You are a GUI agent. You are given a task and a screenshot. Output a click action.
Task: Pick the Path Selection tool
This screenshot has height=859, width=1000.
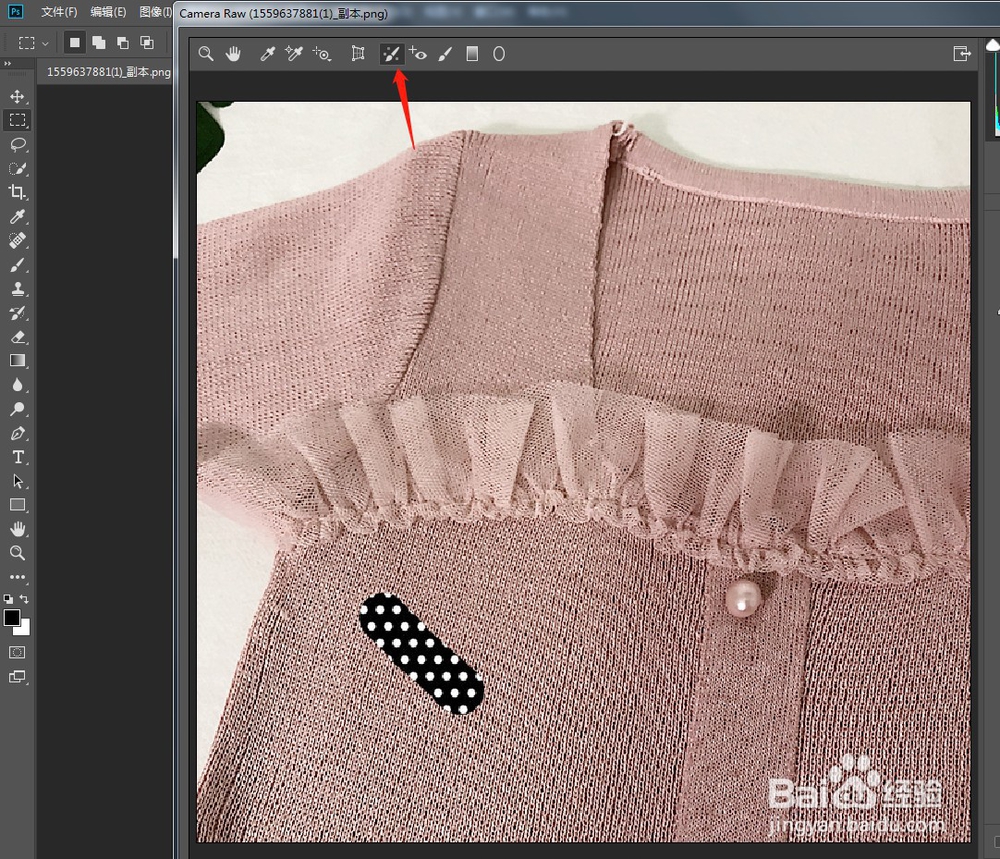pos(17,481)
